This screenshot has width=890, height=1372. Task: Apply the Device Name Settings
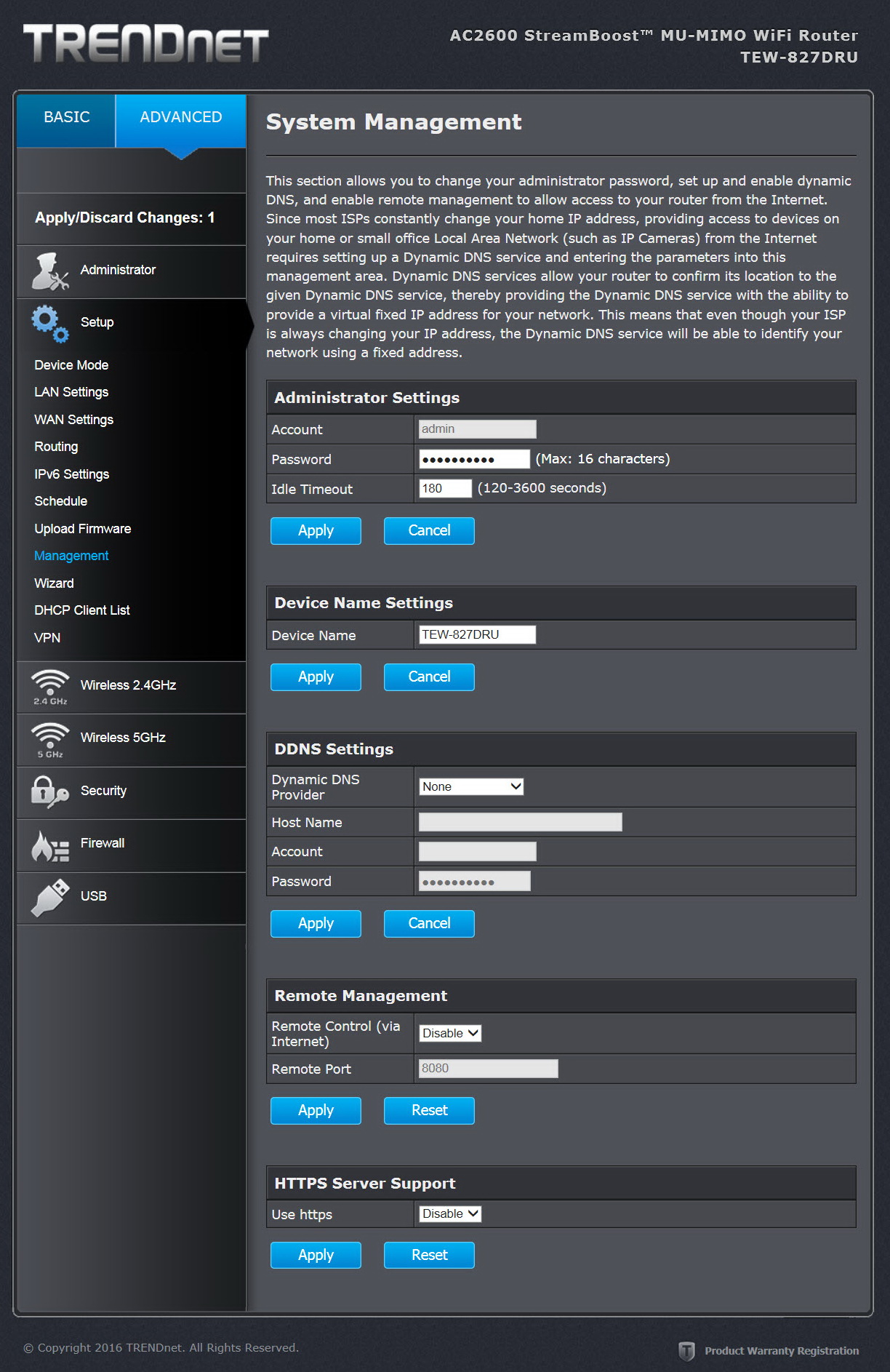click(x=316, y=677)
